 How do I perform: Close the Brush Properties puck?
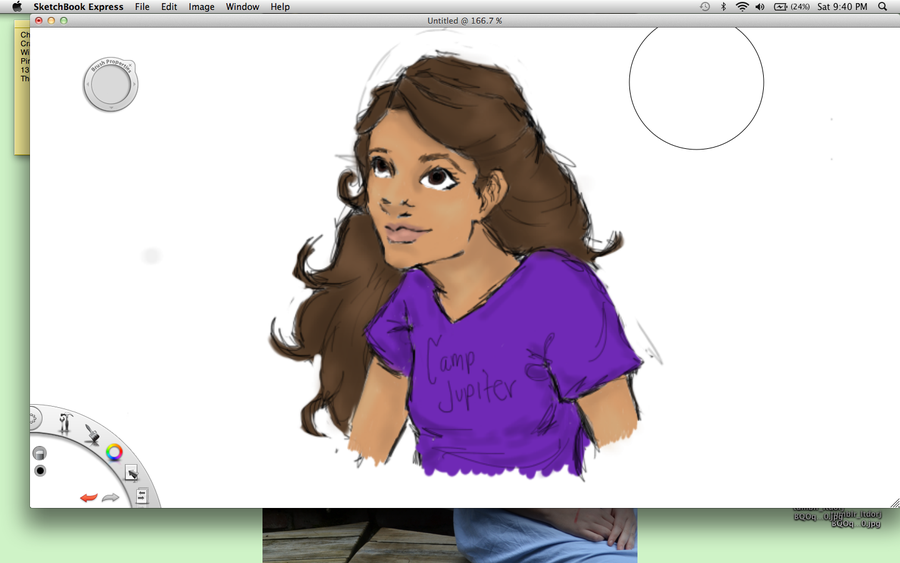[x=132, y=66]
